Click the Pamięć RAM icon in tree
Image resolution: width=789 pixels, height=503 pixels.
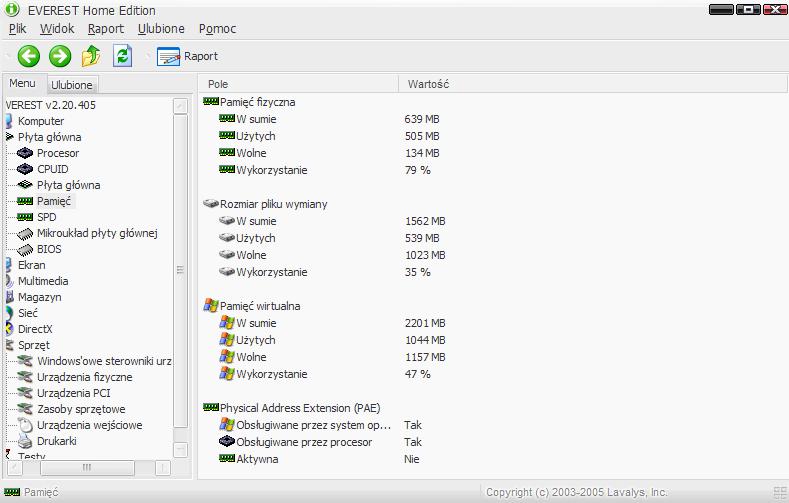(x=25, y=201)
